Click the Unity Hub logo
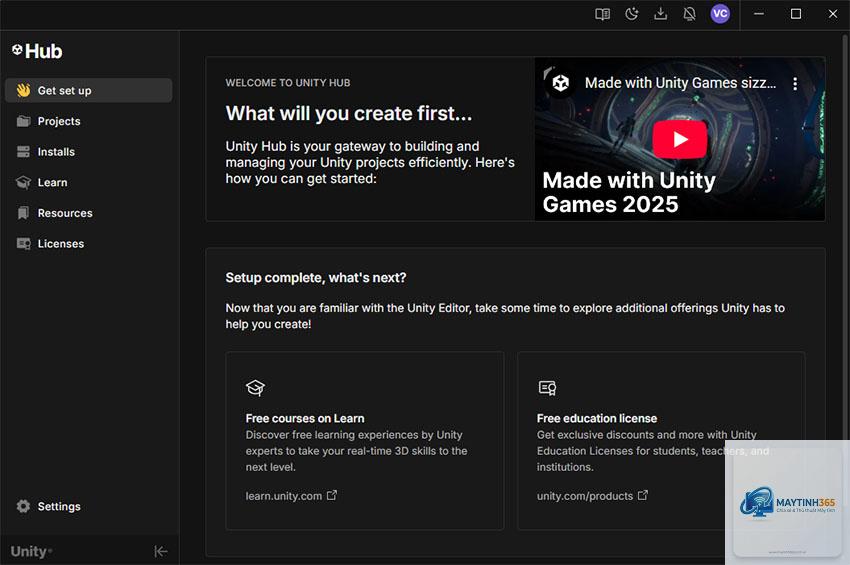The image size is (850, 565). coord(37,51)
